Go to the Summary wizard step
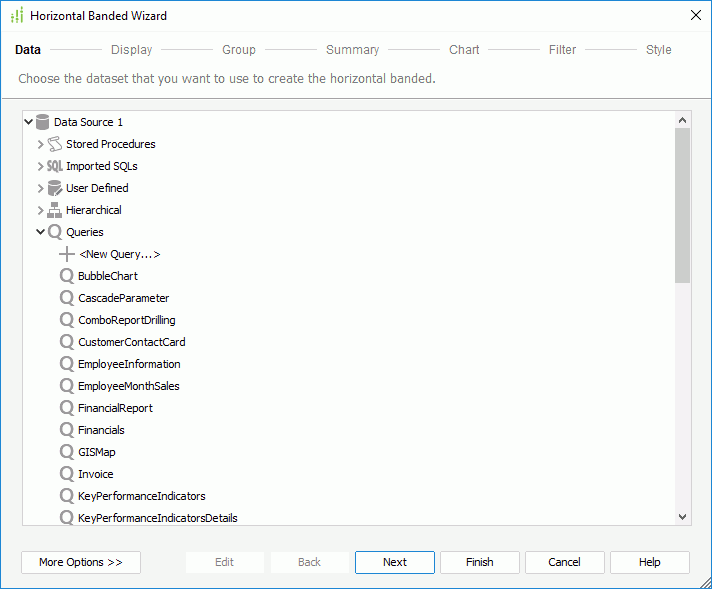Viewport: 712px width, 589px height. coord(352,49)
